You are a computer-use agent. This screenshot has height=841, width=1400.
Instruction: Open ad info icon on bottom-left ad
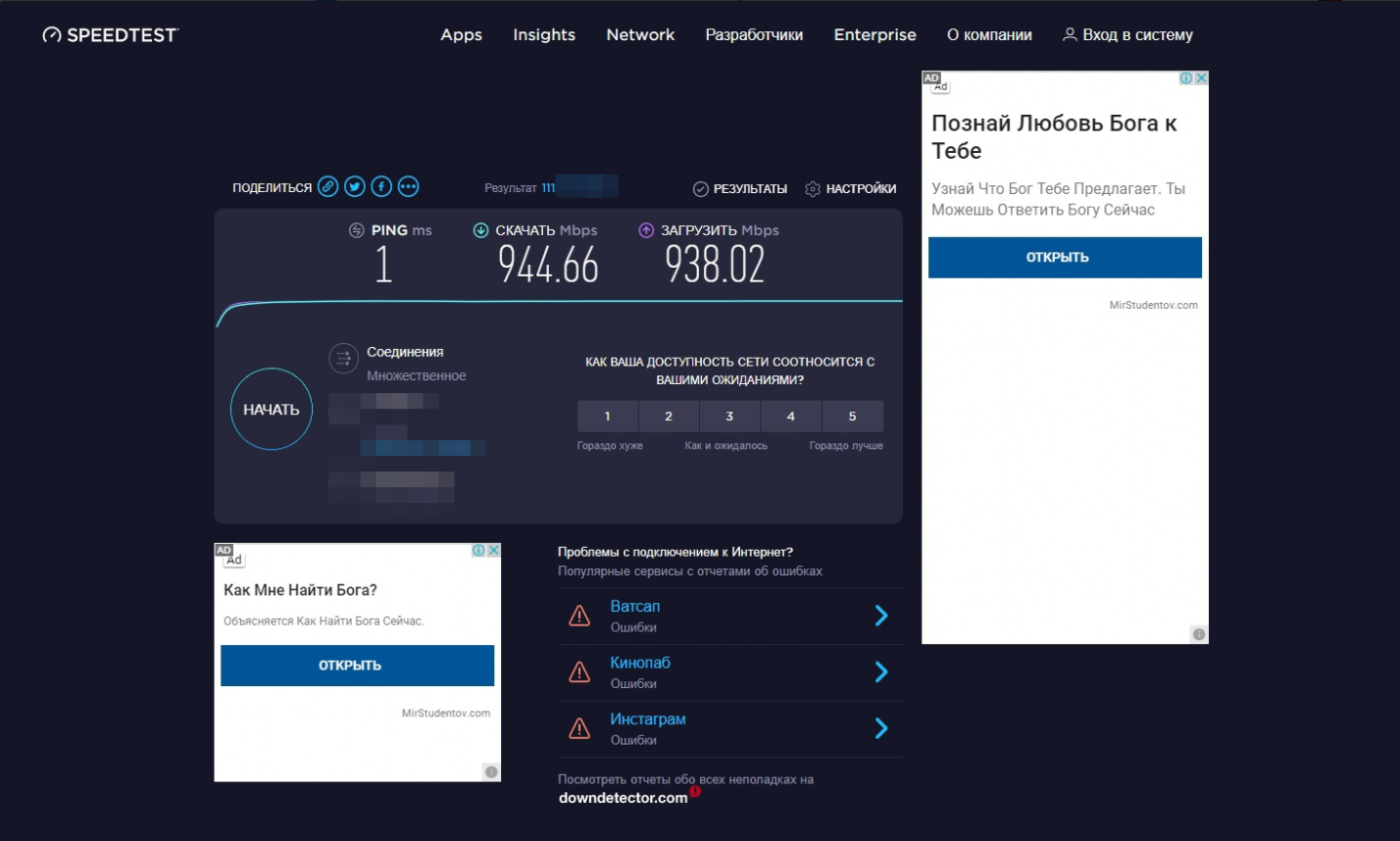tap(478, 551)
